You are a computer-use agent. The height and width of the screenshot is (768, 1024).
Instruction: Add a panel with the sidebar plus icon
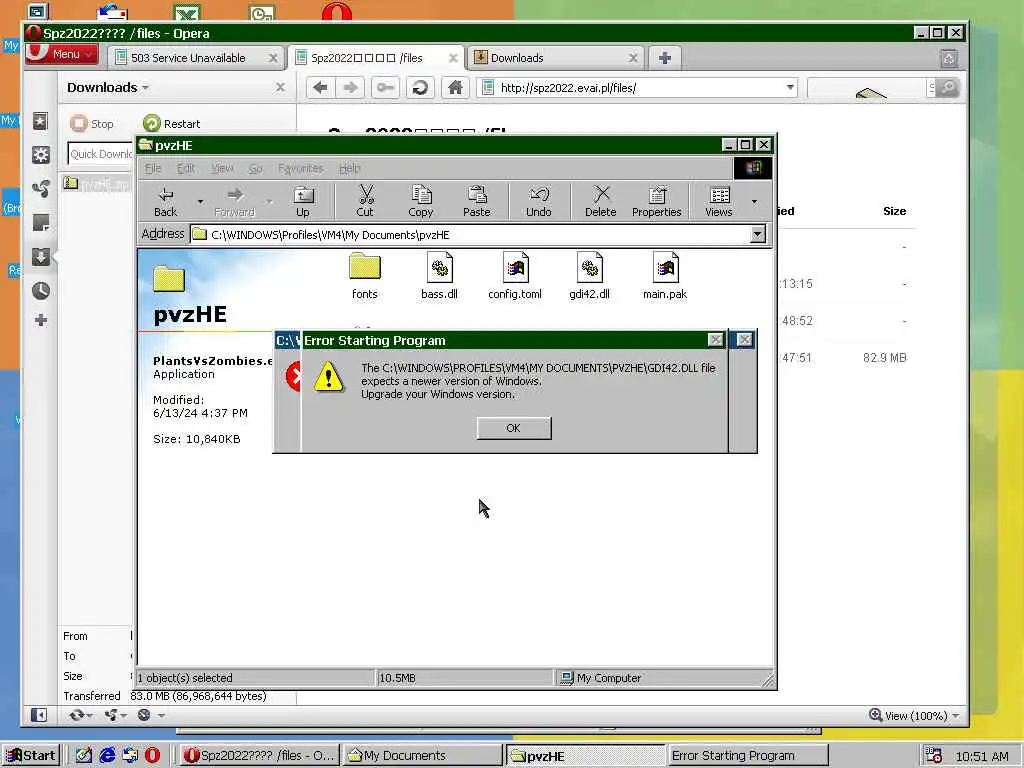pyautogui.click(x=40, y=320)
